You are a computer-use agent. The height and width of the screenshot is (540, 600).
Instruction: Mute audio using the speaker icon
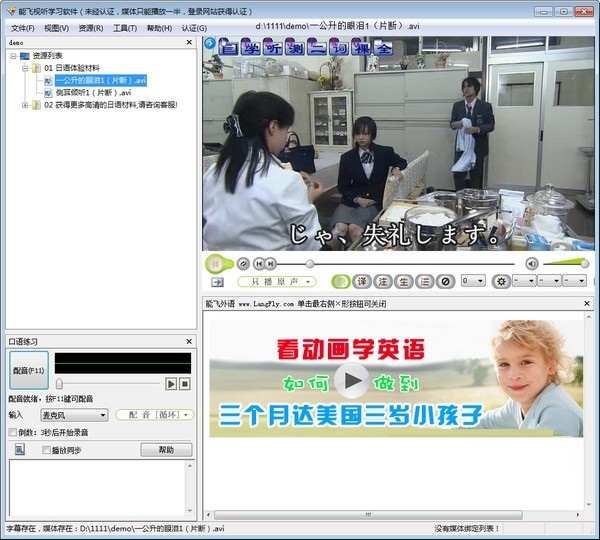click(x=532, y=263)
